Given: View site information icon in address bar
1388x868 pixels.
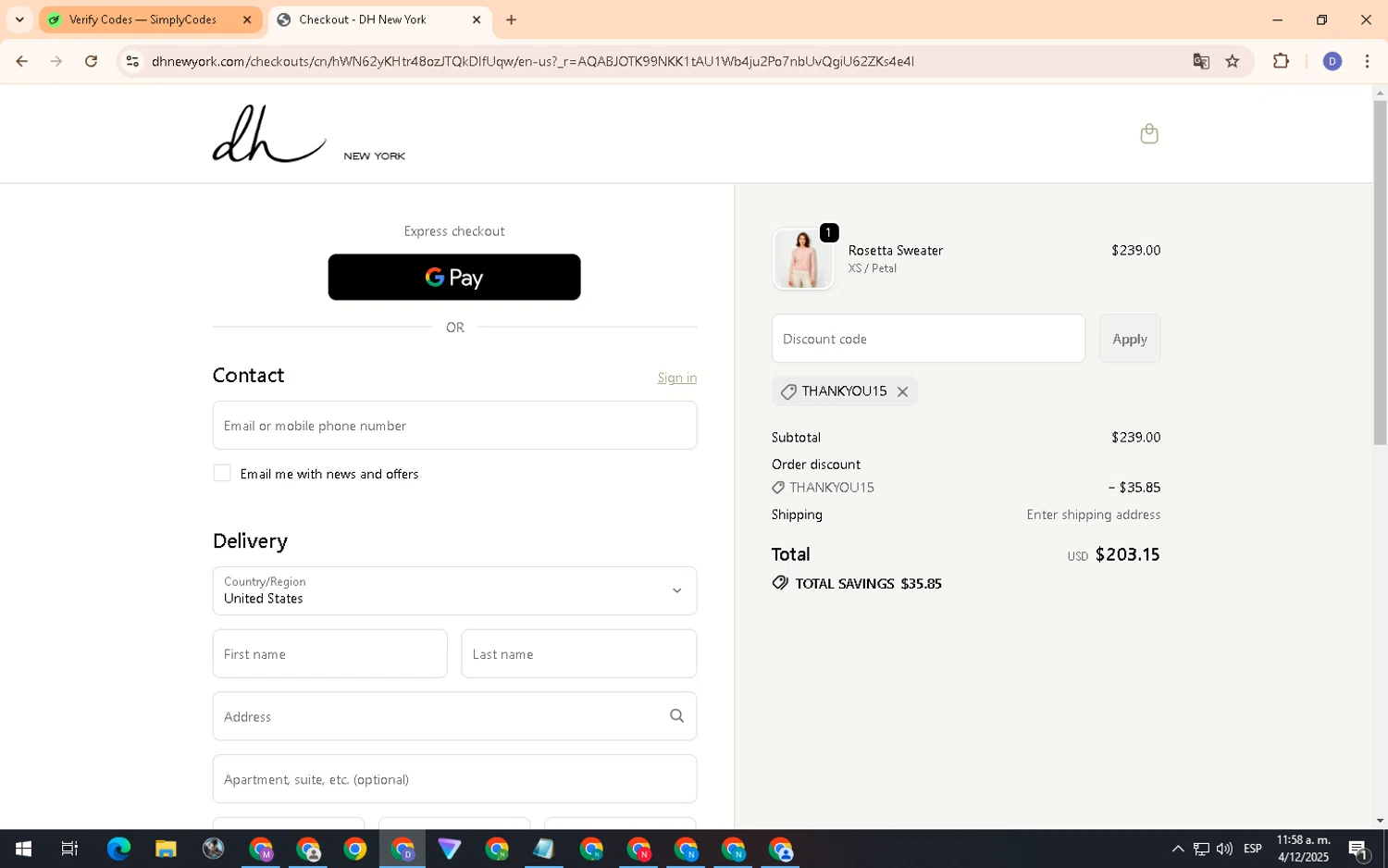Looking at the screenshot, I should 132,61.
